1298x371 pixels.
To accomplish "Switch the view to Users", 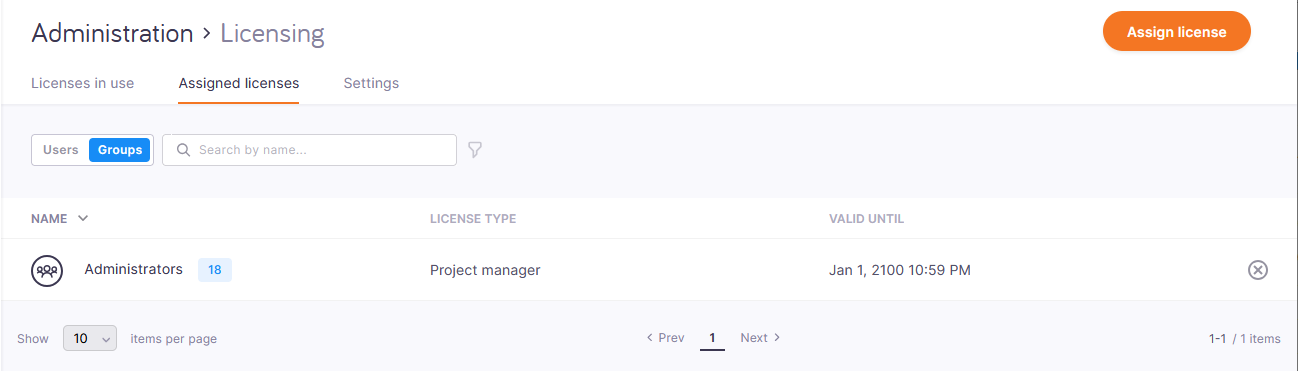I will tap(61, 150).
